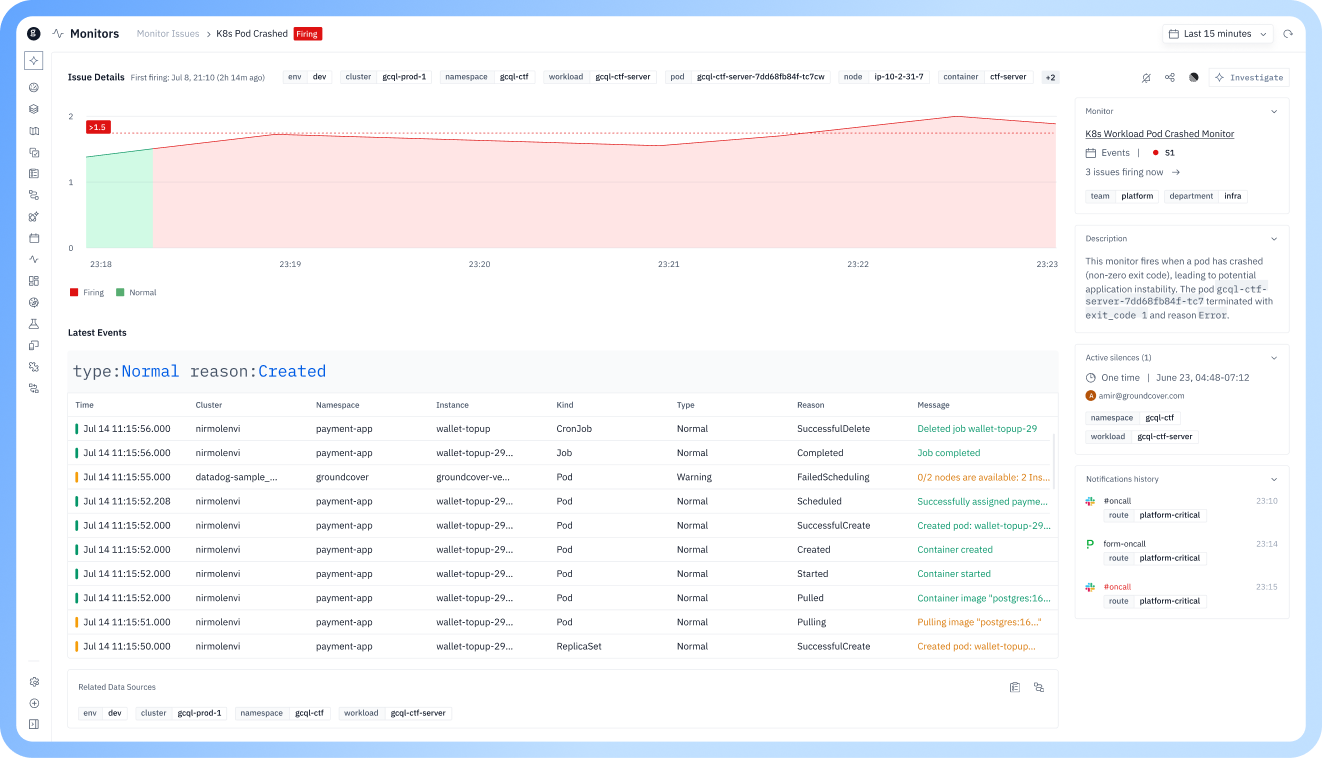Viewport: 1322px width, 758px height.
Task: Click the share icon beside Investigate
Action: (1170, 77)
